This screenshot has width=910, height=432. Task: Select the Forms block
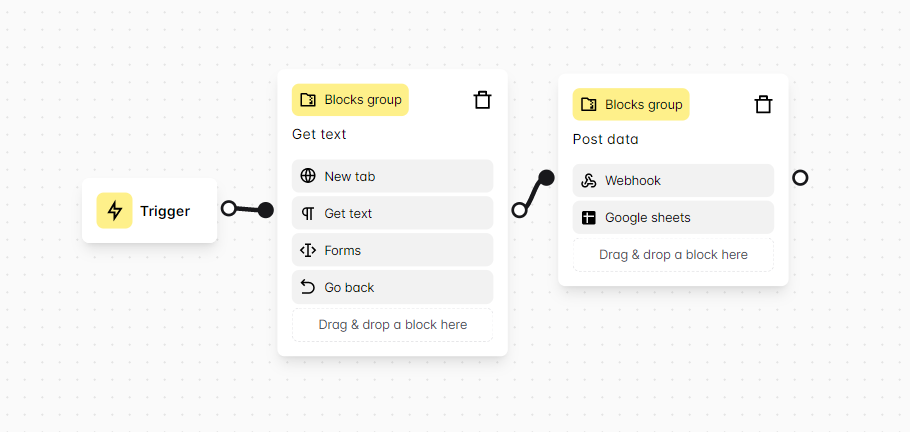392,250
